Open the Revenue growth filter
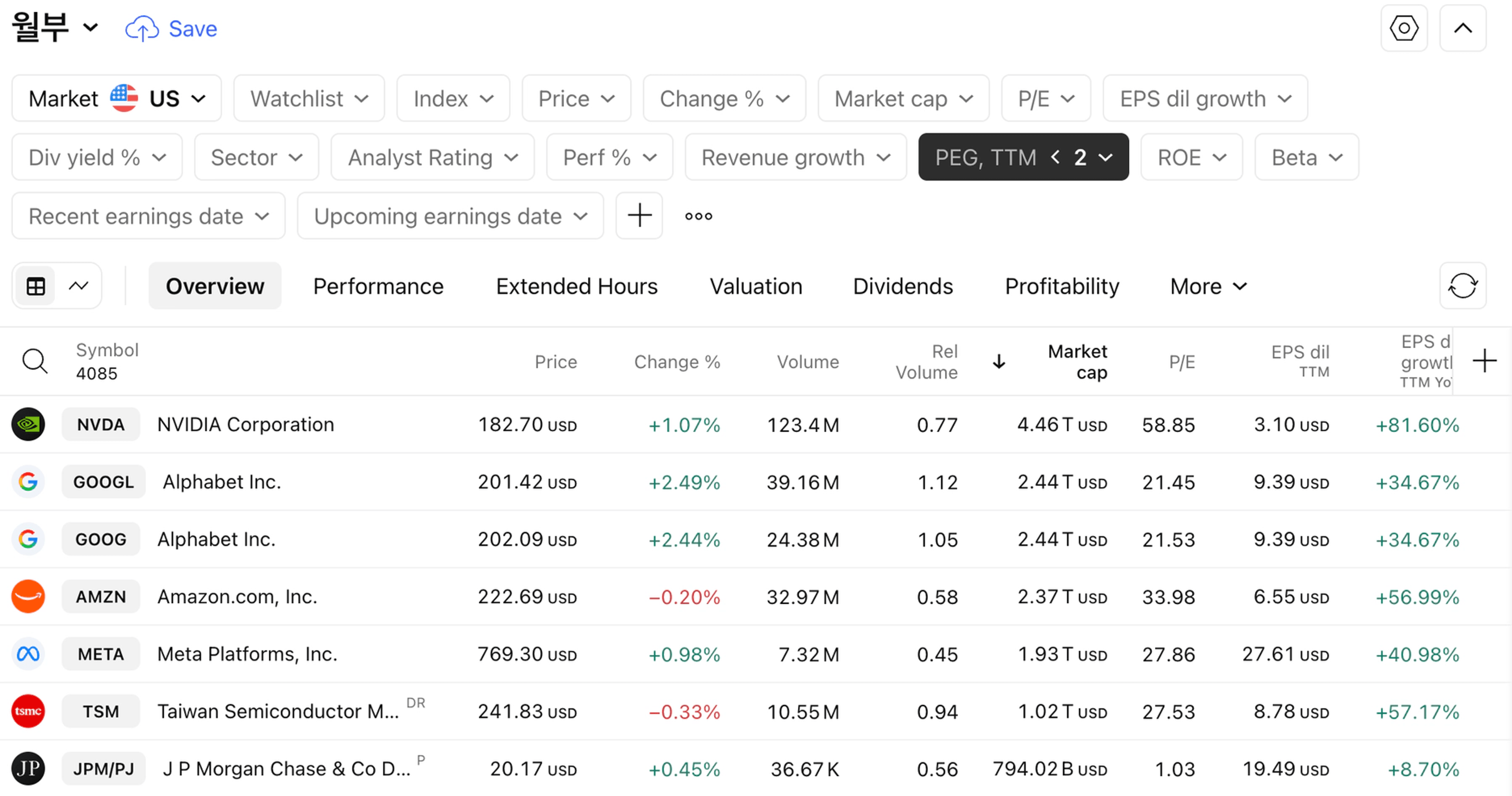Image resolution: width=1512 pixels, height=796 pixels. pos(795,157)
